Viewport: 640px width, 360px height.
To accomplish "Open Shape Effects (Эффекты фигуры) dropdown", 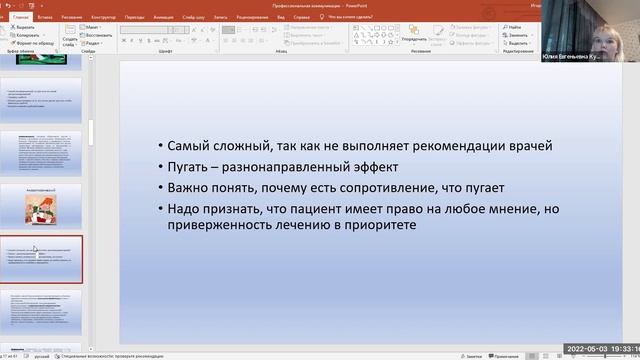I will [471, 43].
